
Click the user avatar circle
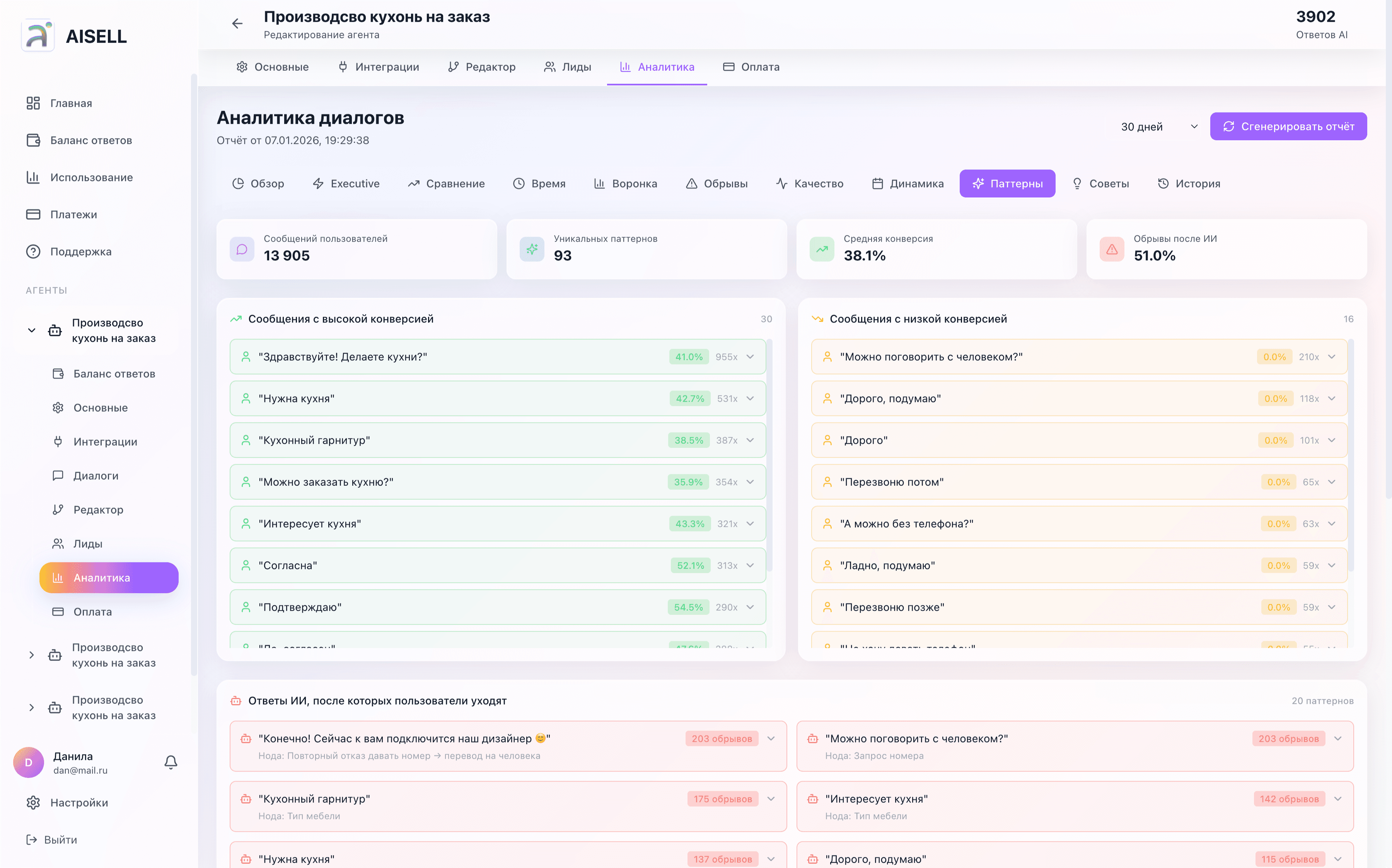pyautogui.click(x=29, y=762)
